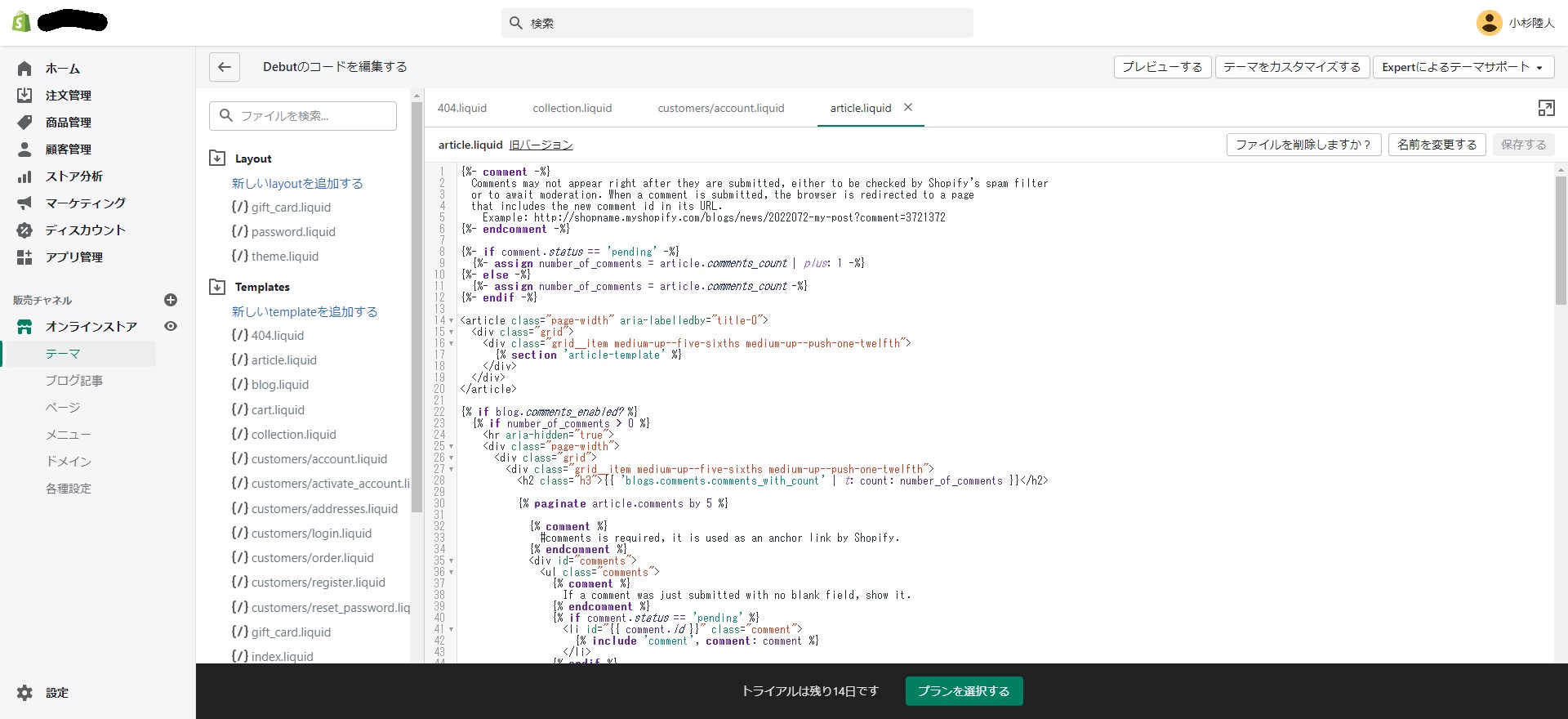View online store with eye icon
Viewport: 1568px width, 719px height.
pyautogui.click(x=171, y=326)
